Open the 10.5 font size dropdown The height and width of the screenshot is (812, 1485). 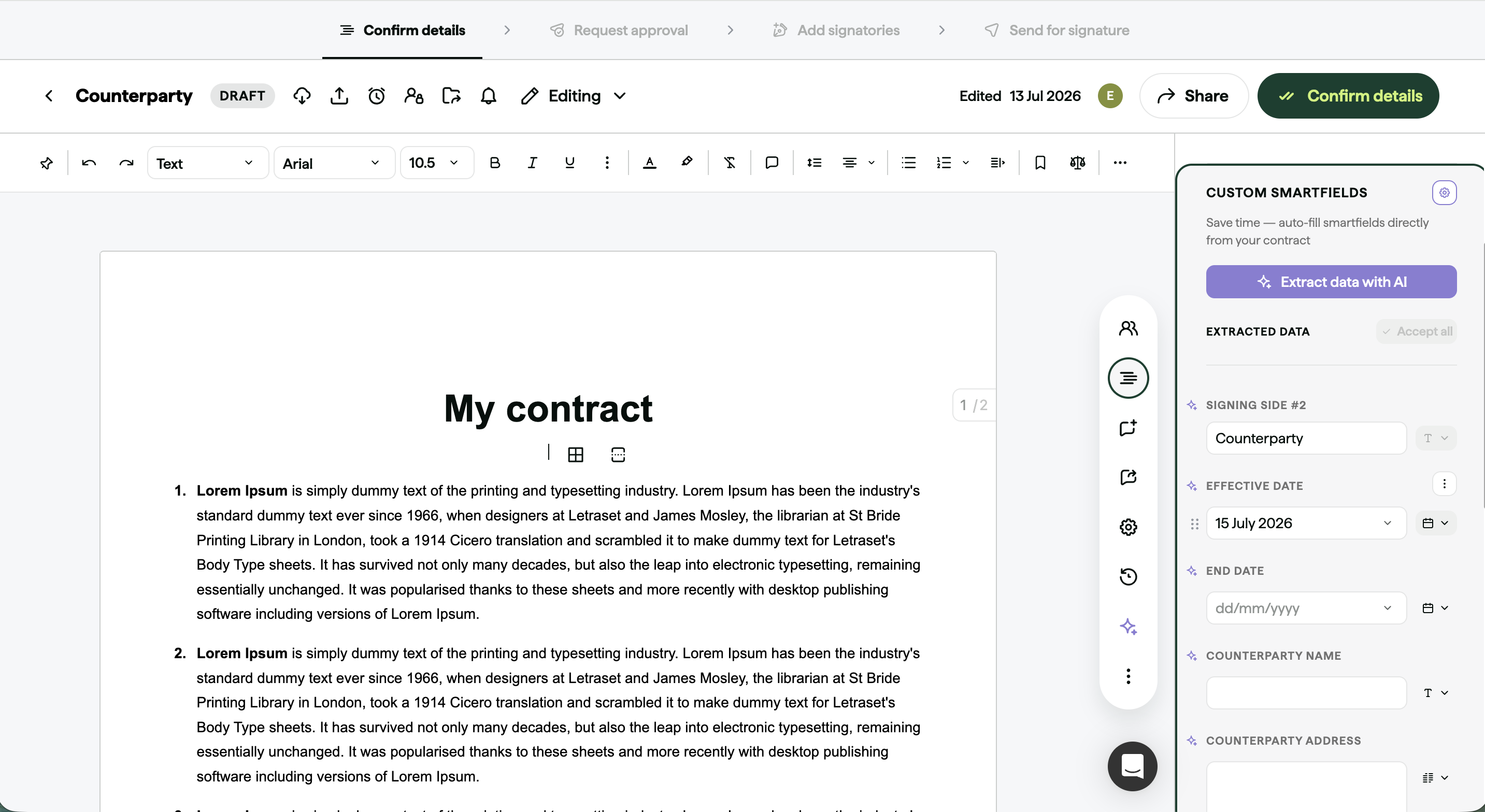[437, 163]
